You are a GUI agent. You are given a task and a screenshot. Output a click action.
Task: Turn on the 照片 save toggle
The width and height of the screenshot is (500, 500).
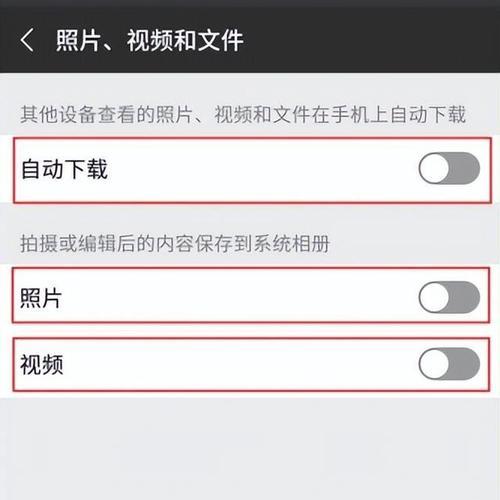(x=449, y=297)
